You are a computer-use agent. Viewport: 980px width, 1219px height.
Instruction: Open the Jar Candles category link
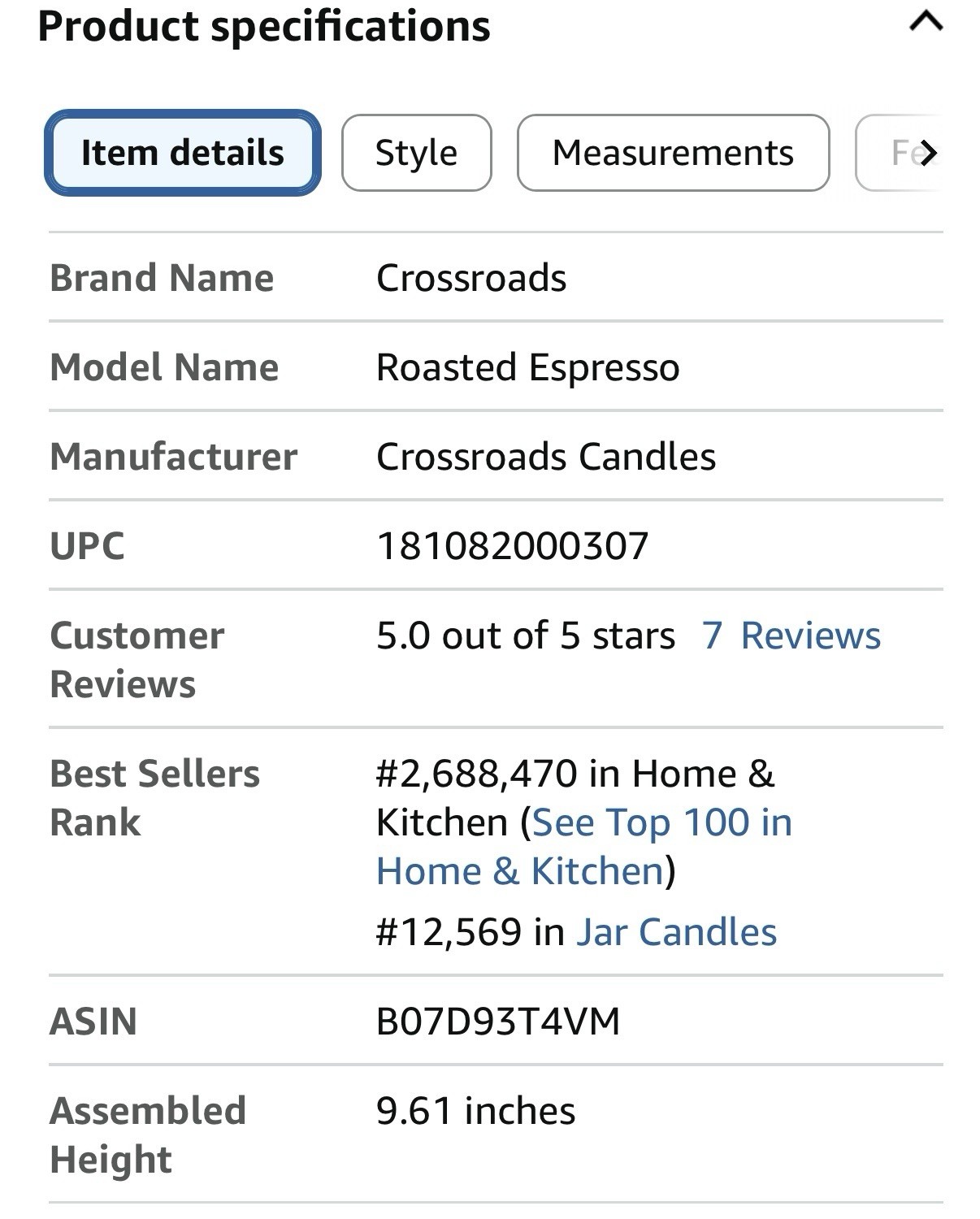(676, 932)
